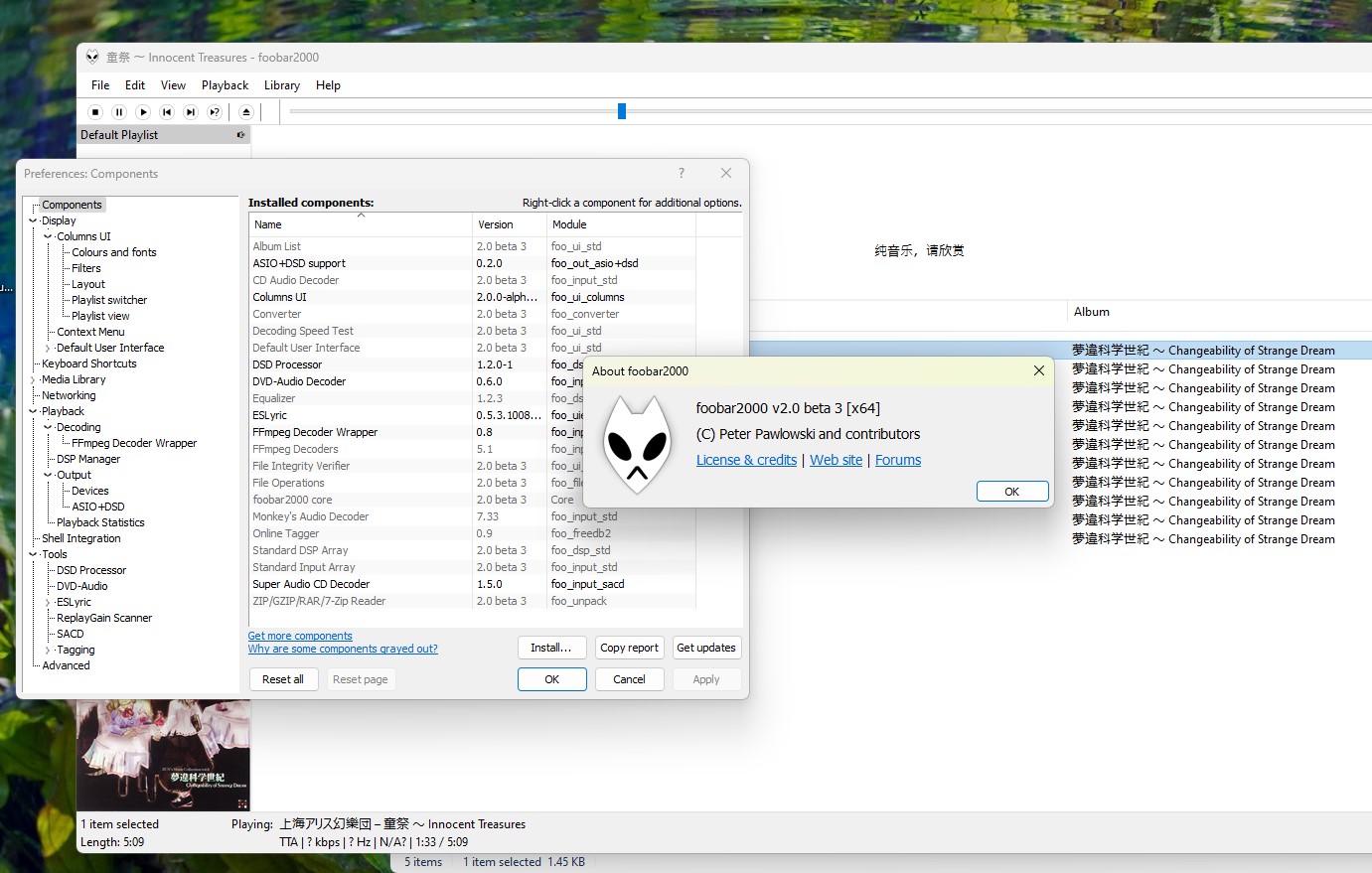Click the Reset all button
The height and width of the screenshot is (873, 1372).
click(283, 679)
